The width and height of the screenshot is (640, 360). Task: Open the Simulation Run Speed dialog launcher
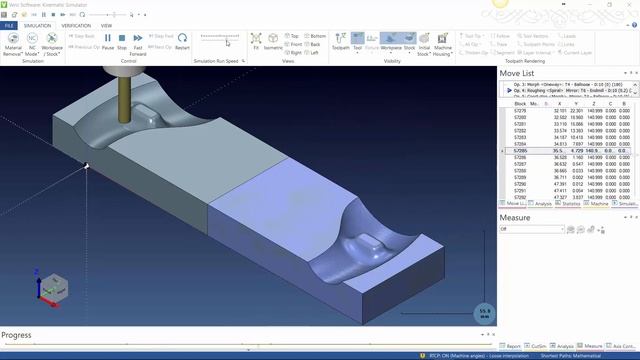[243, 61]
